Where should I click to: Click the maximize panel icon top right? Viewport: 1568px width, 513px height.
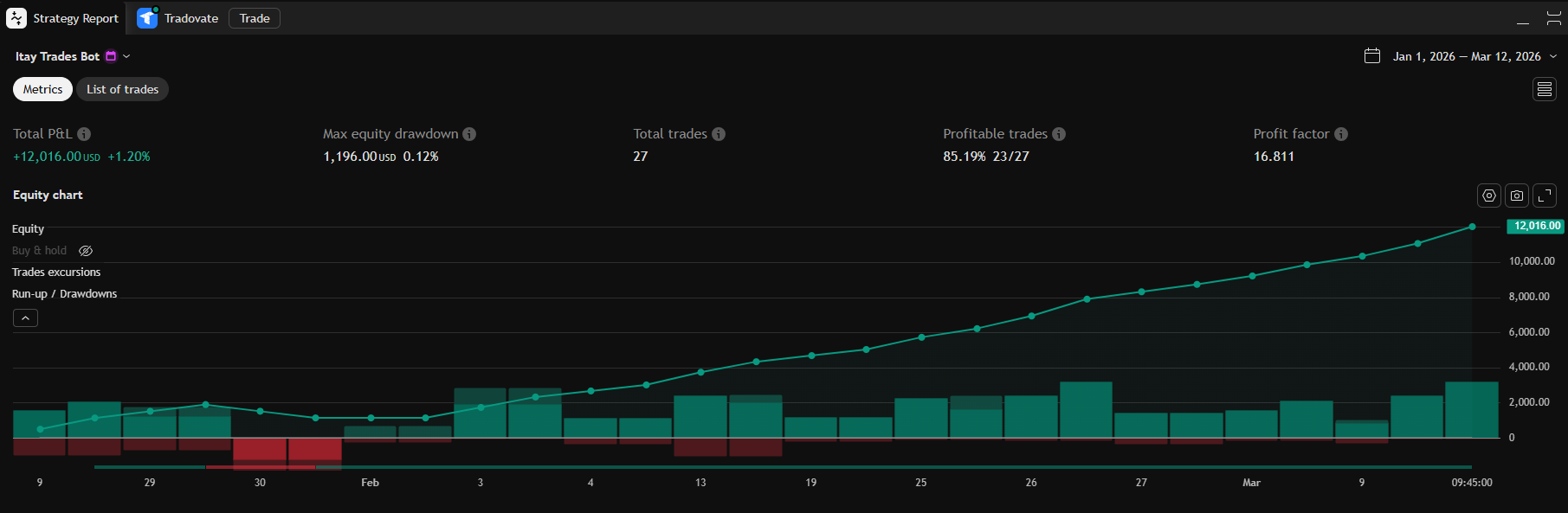pos(1554,18)
